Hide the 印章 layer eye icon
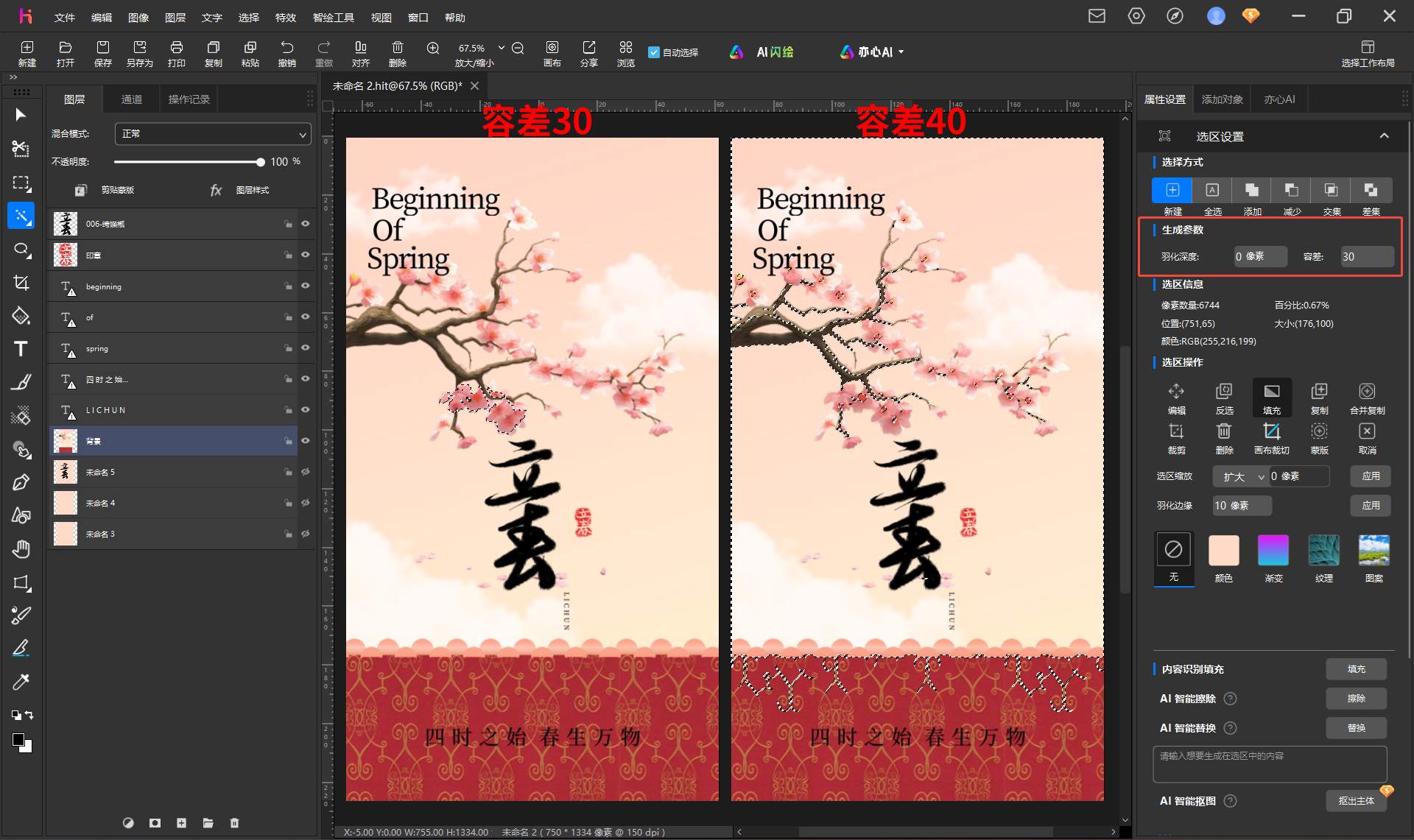 coord(305,255)
